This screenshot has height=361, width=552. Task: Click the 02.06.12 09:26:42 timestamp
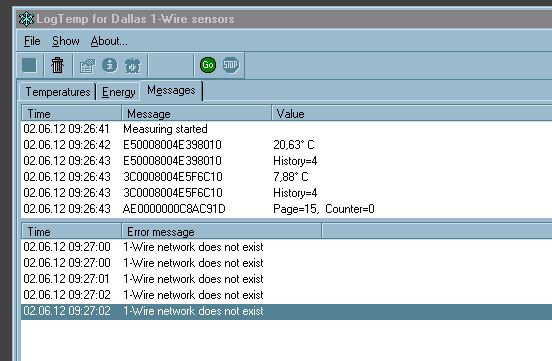67,145
